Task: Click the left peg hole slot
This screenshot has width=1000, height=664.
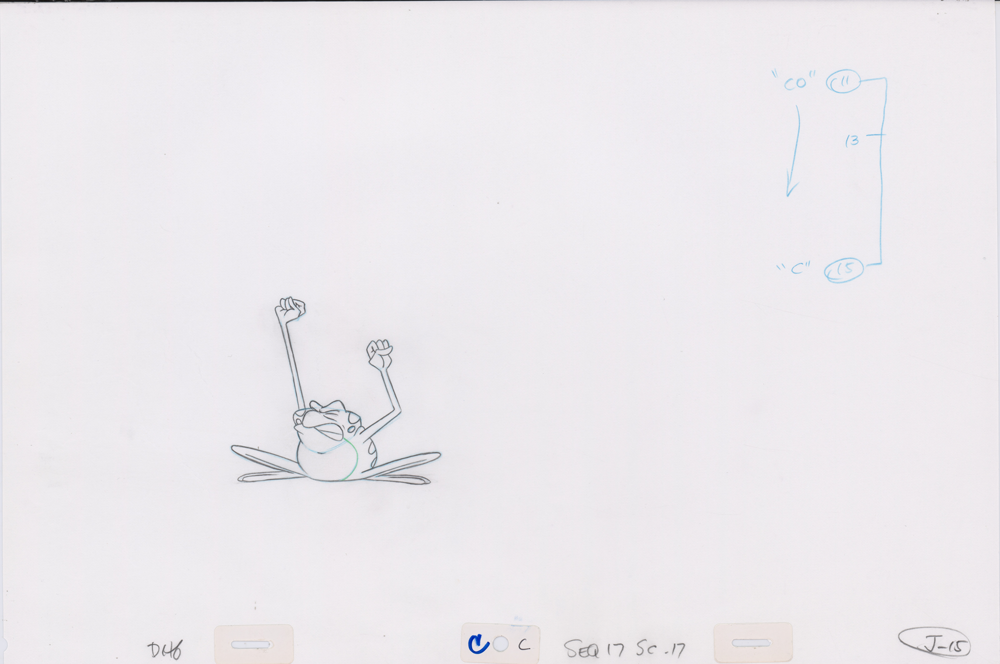Action: (254, 643)
